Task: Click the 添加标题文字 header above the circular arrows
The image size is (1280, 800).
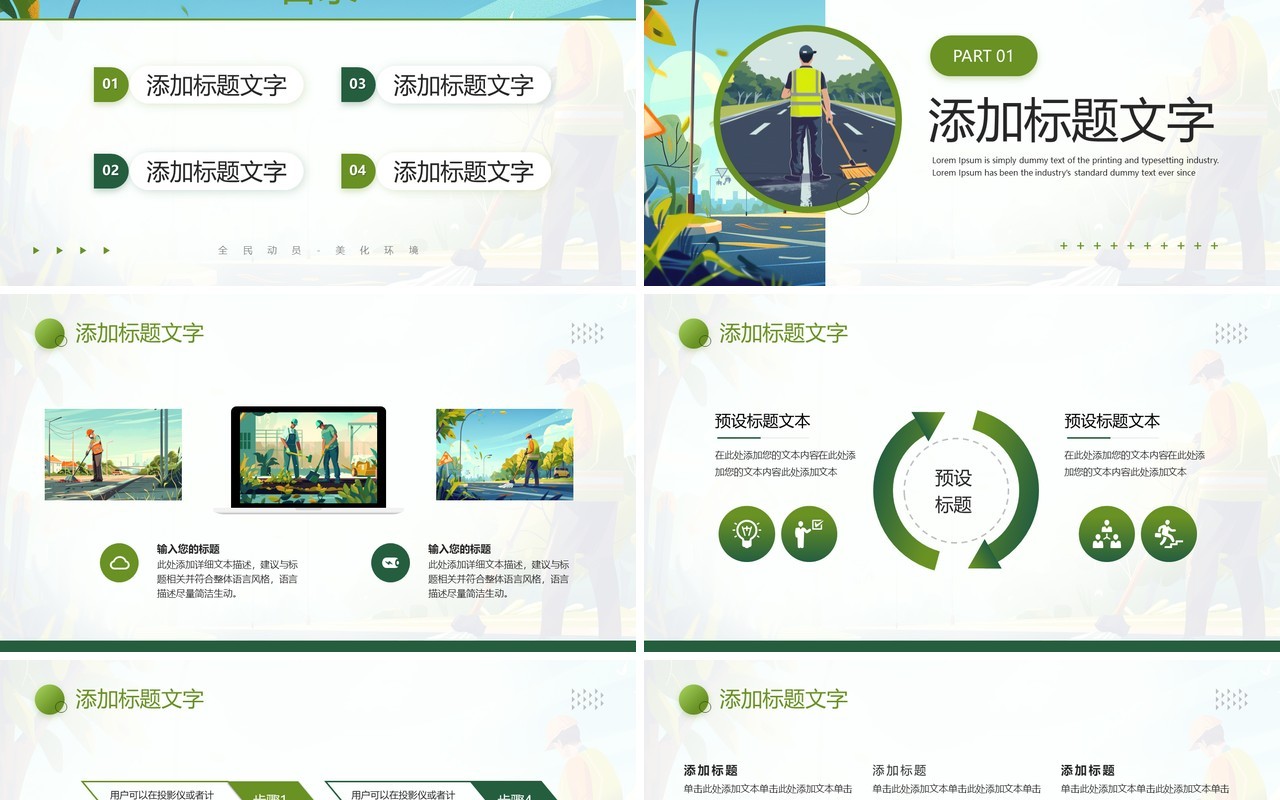Action: (x=783, y=333)
